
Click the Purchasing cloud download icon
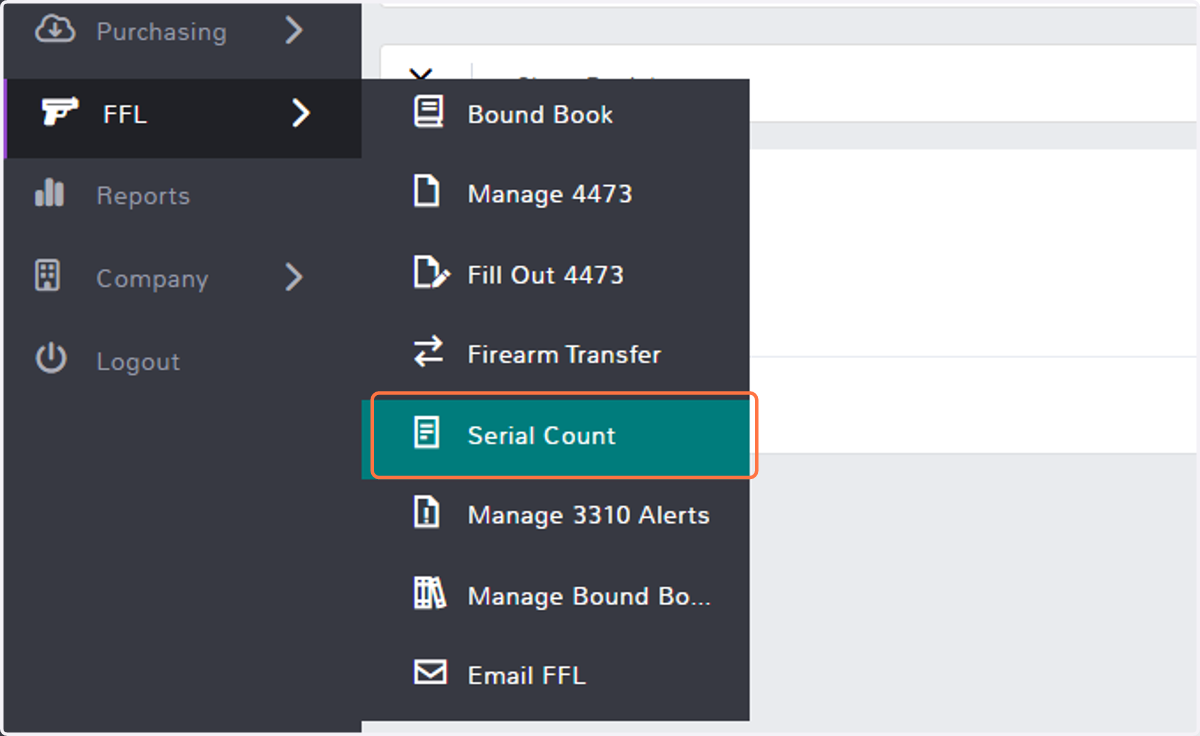click(x=55, y=30)
